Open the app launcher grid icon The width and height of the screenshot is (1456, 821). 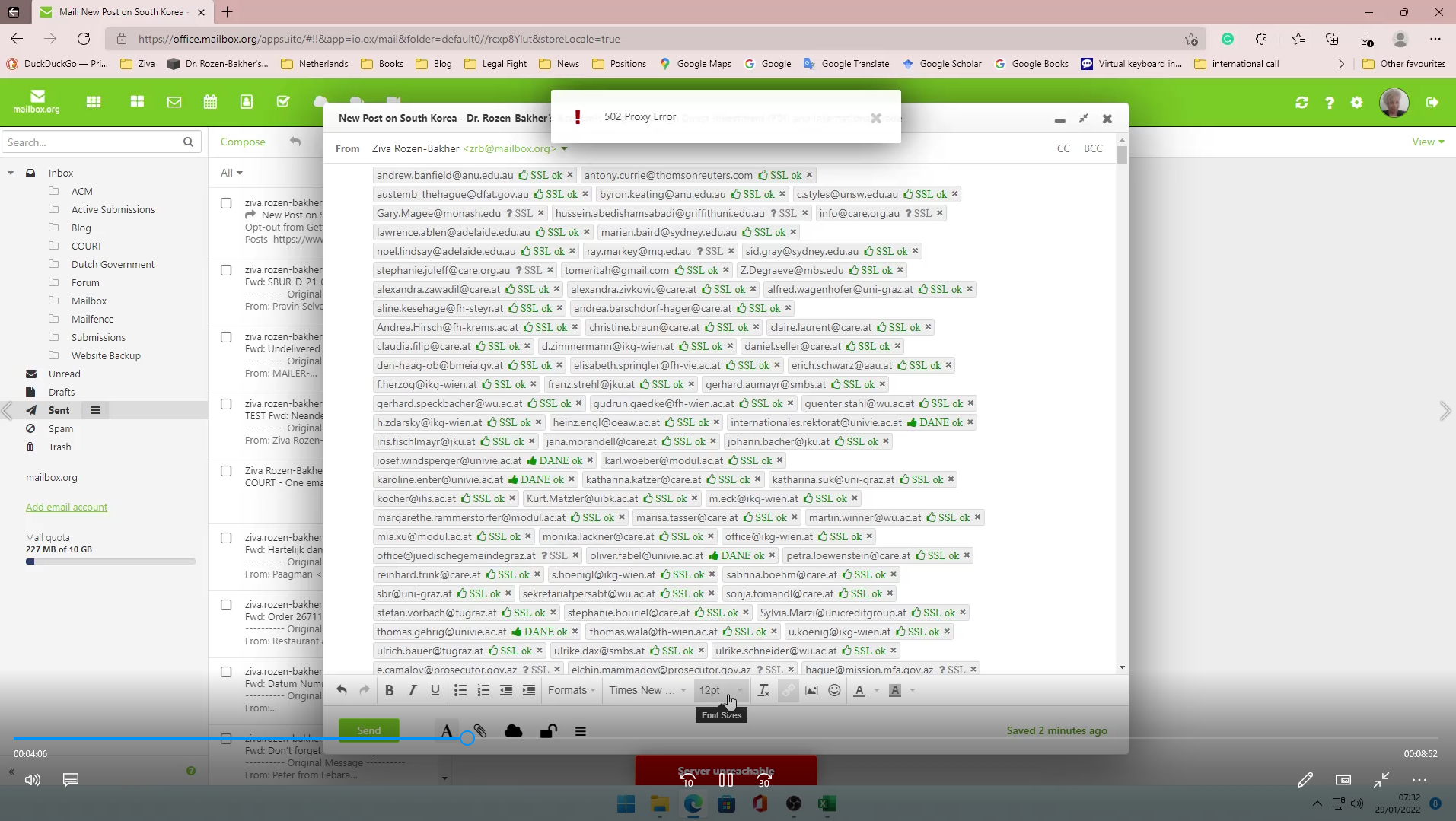94,102
